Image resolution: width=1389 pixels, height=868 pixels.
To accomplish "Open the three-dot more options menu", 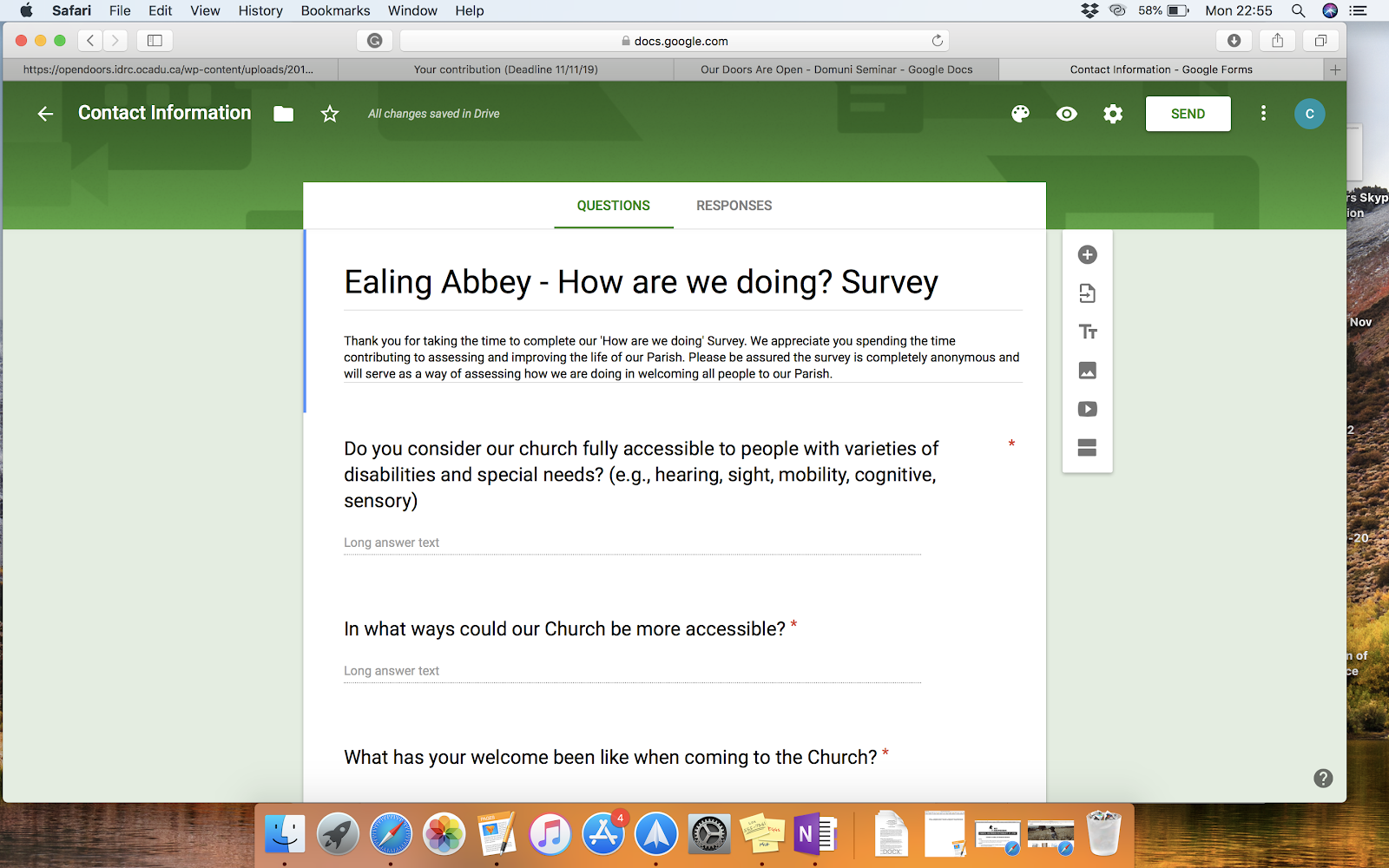I will tap(1263, 113).
